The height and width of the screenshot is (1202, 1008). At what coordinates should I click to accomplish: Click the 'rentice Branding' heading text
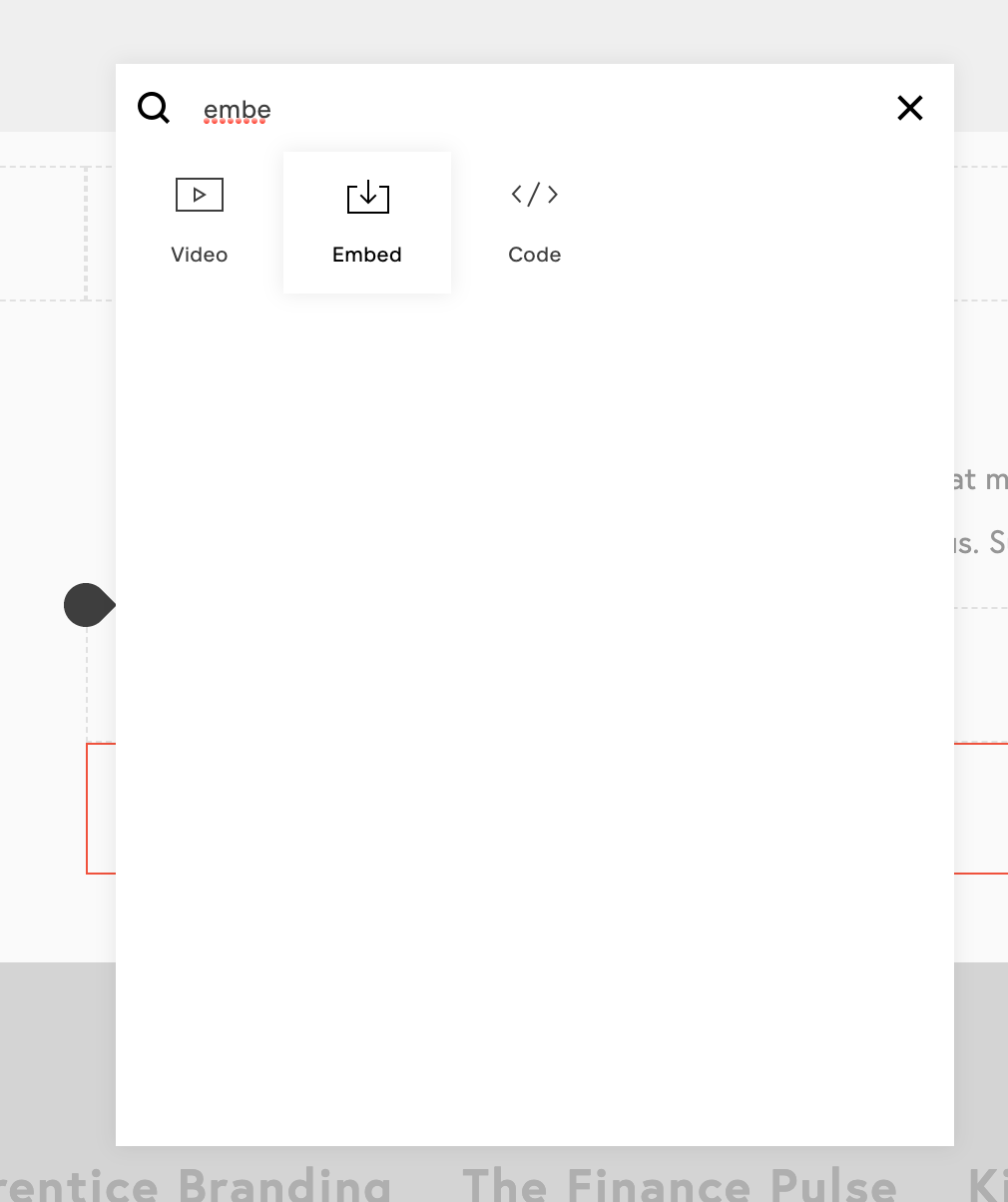pyautogui.click(x=195, y=1184)
